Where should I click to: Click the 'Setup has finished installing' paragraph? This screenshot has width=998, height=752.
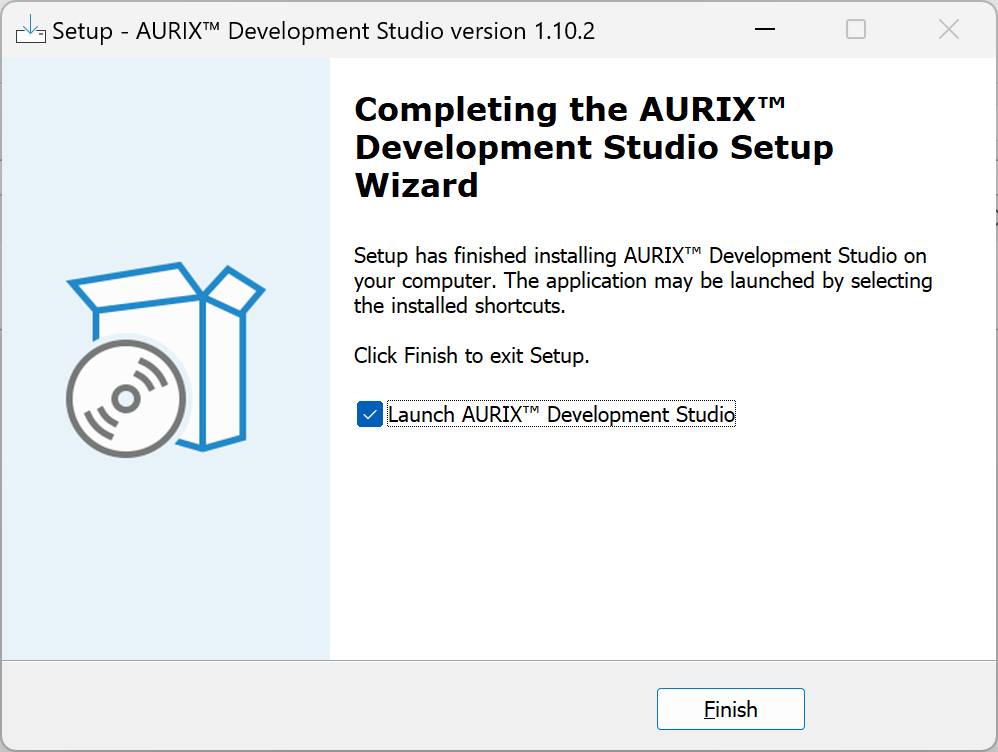[643, 281]
